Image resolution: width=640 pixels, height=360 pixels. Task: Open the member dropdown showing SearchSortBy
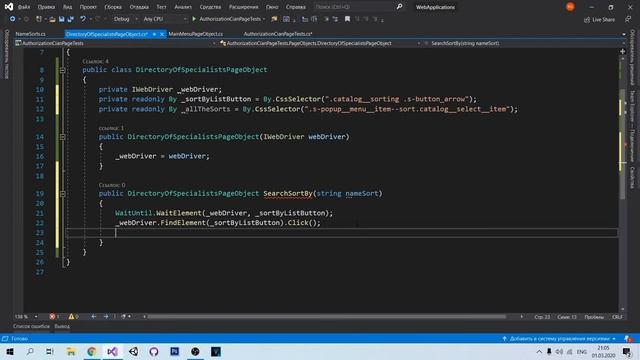[524, 43]
